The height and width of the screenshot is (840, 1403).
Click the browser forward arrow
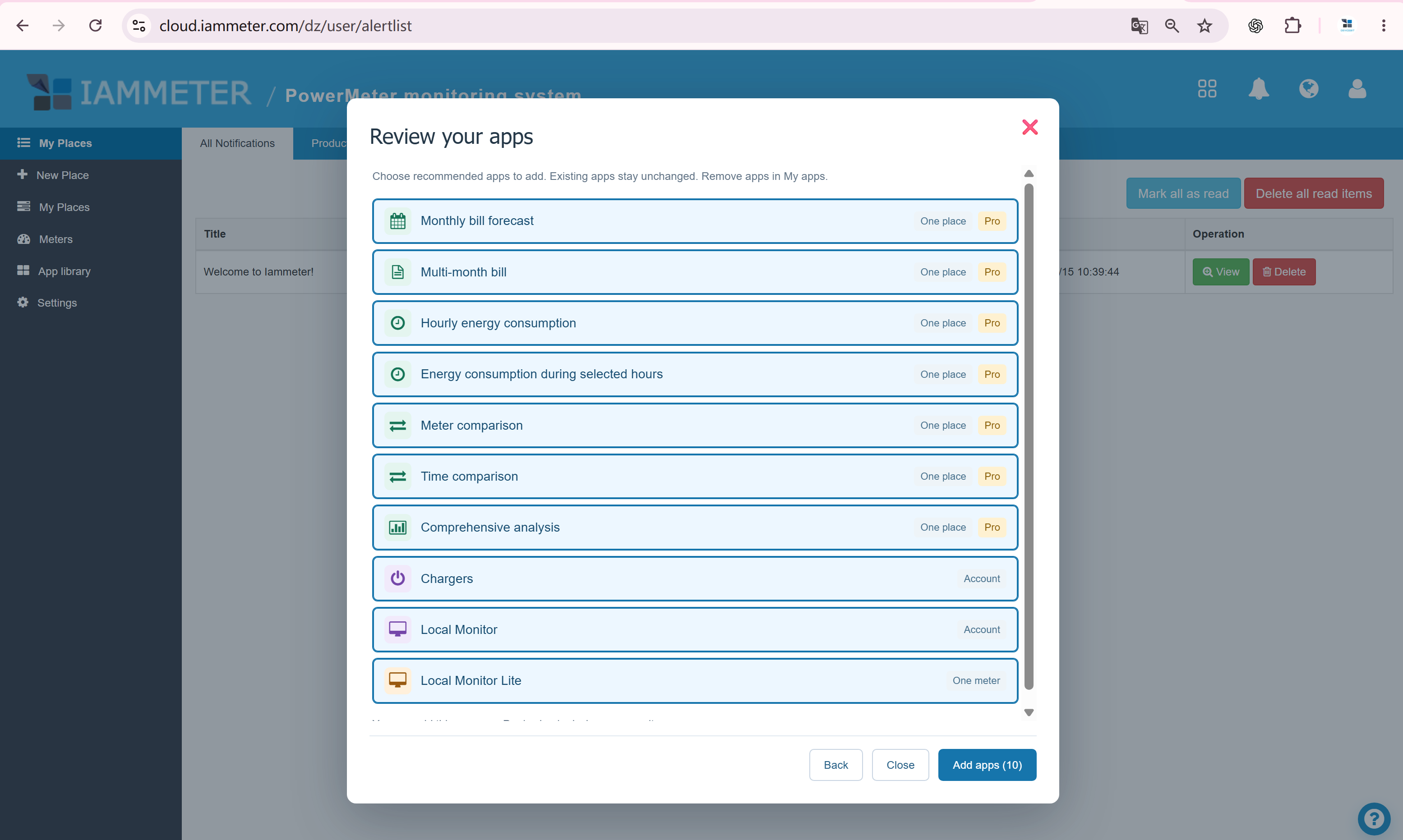coord(58,25)
